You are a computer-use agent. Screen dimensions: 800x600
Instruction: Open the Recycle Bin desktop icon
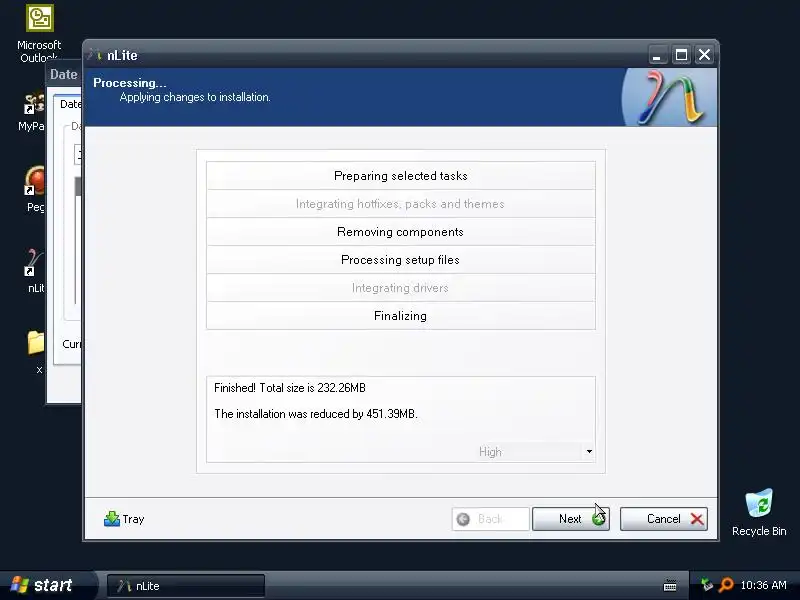(x=759, y=512)
